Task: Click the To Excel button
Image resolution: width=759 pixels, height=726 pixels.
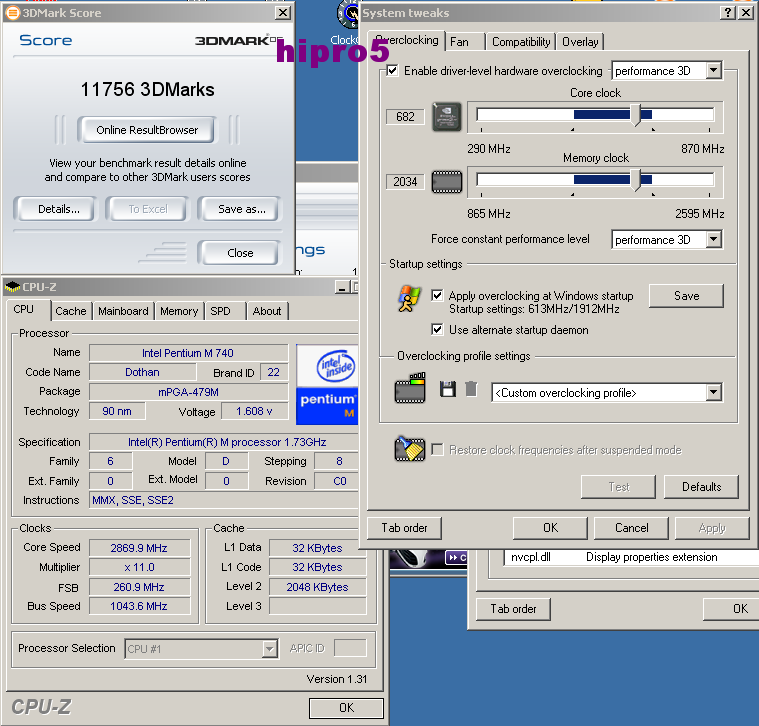Action: click(148, 209)
